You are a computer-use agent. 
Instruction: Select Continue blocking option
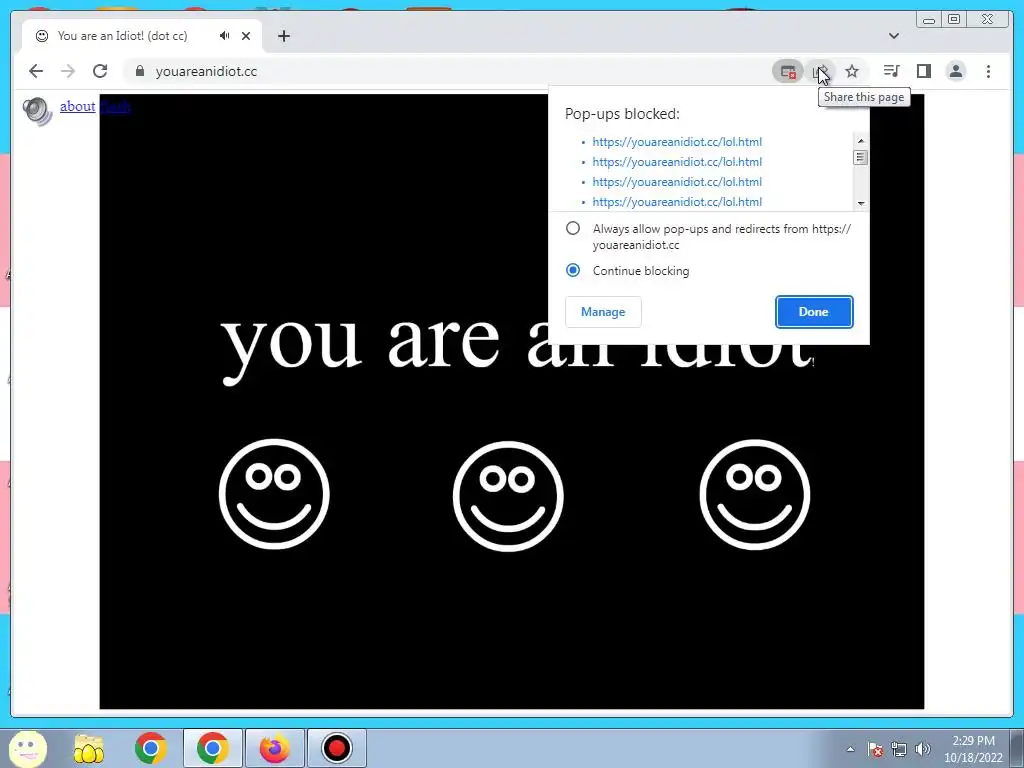573,270
